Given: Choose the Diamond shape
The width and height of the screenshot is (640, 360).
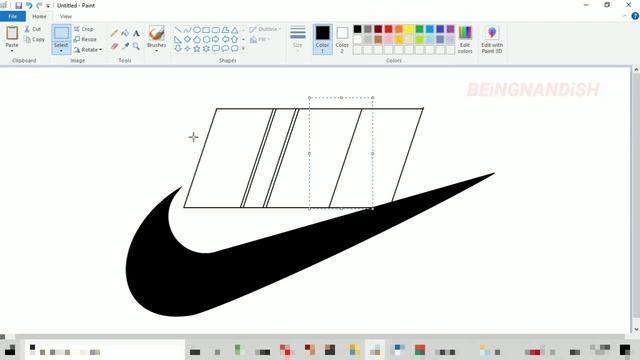Looking at the screenshot, I should [x=187, y=39].
